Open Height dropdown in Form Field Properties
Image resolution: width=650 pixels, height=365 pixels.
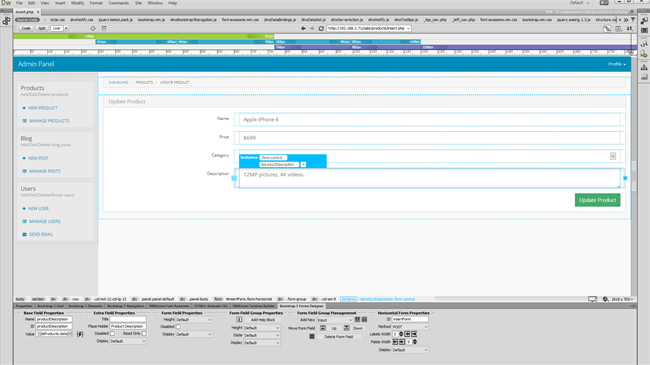194,320
